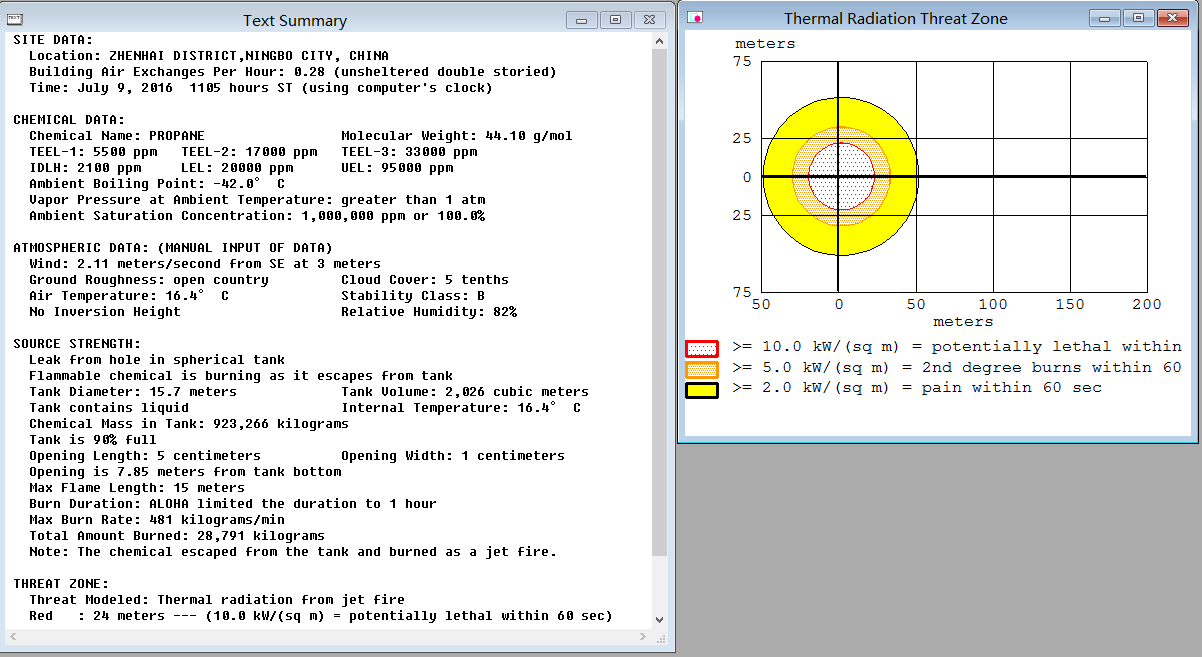Viewport: 1202px width, 657px height.
Task: Click 'UEL: 95000 ppm' value
Action: point(397,168)
